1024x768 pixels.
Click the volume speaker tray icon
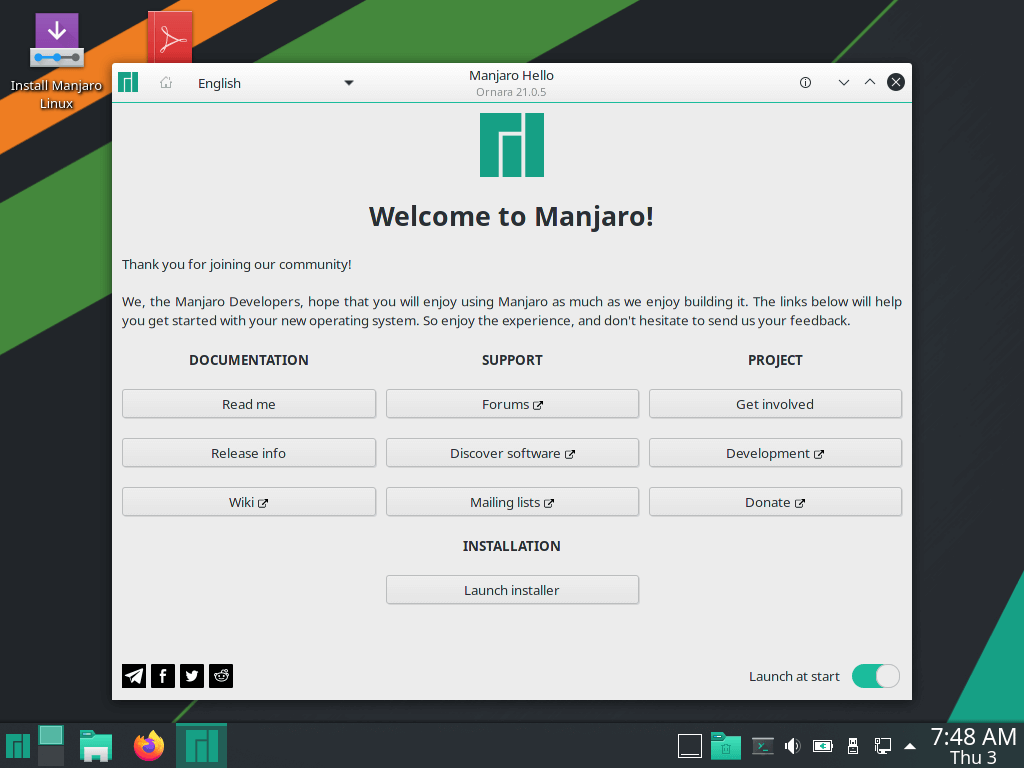[x=793, y=746]
